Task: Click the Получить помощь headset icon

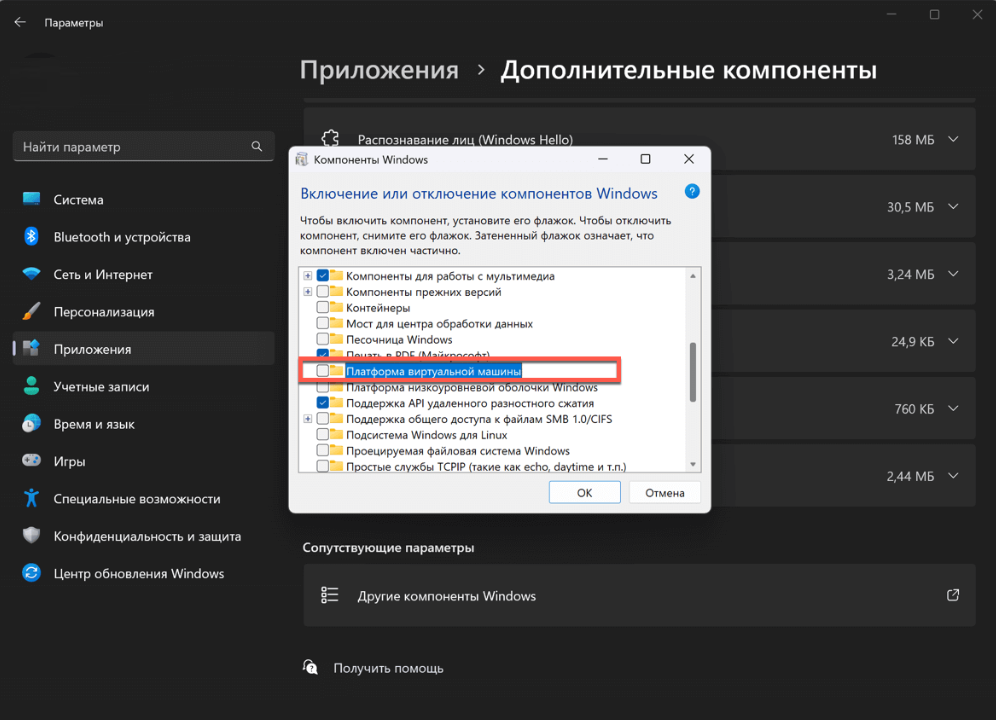Action: click(x=310, y=667)
